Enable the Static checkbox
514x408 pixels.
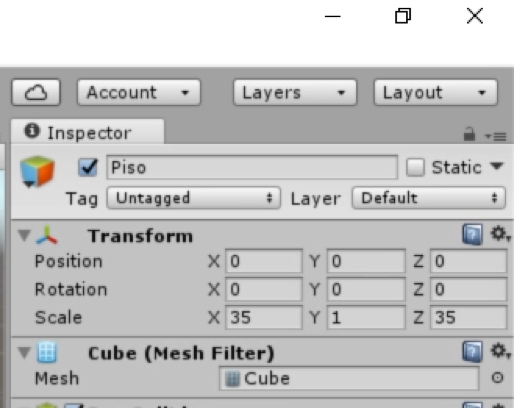click(x=415, y=167)
